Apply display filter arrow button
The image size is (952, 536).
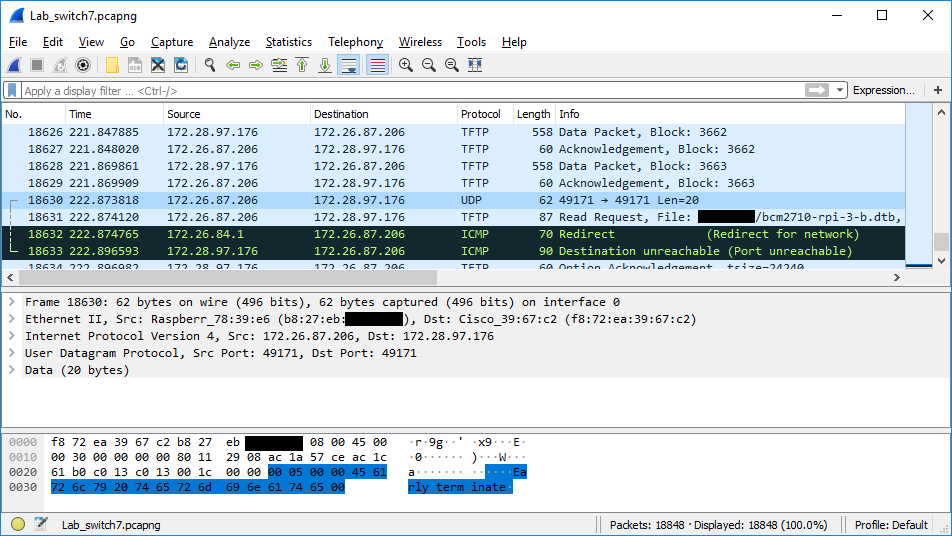(x=817, y=90)
